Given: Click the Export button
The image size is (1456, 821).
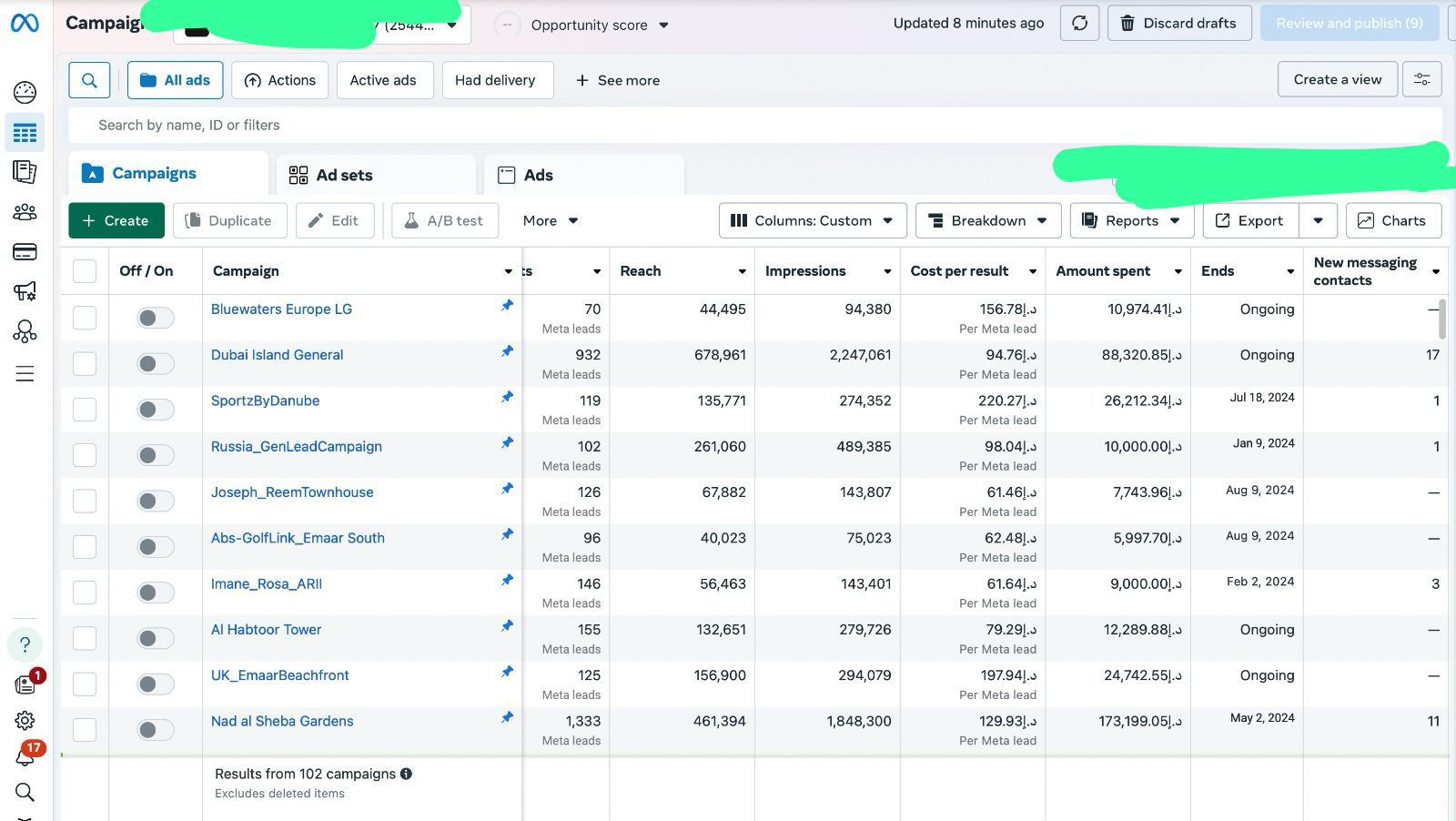Looking at the screenshot, I should (1250, 220).
